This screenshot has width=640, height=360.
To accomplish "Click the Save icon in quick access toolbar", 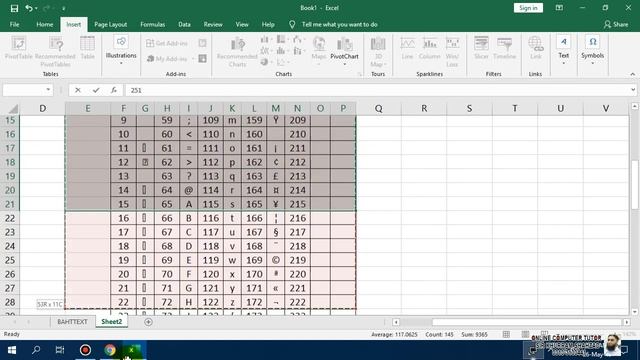I will (x=14, y=8).
